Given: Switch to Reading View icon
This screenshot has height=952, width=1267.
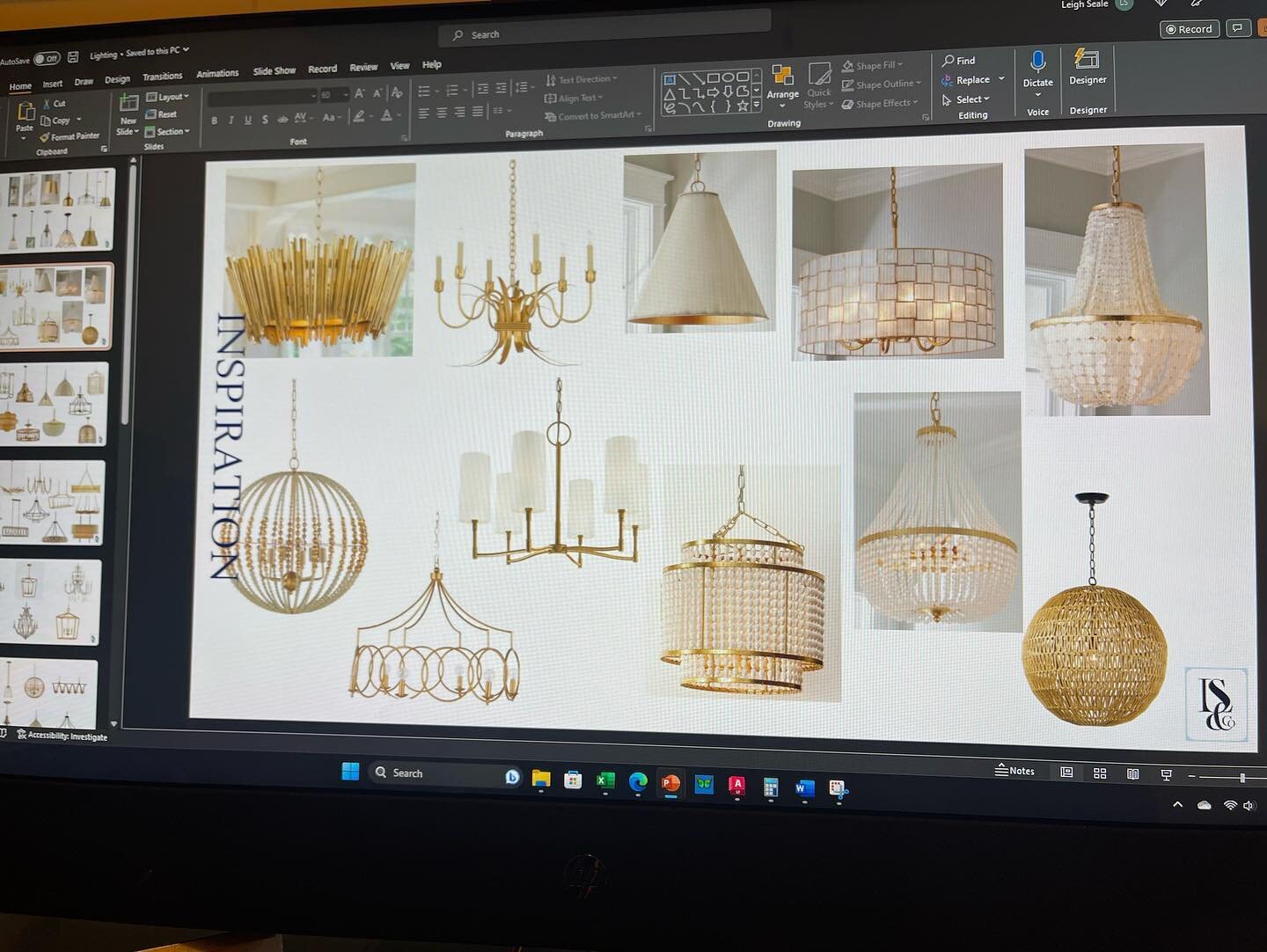Looking at the screenshot, I should click(1133, 773).
